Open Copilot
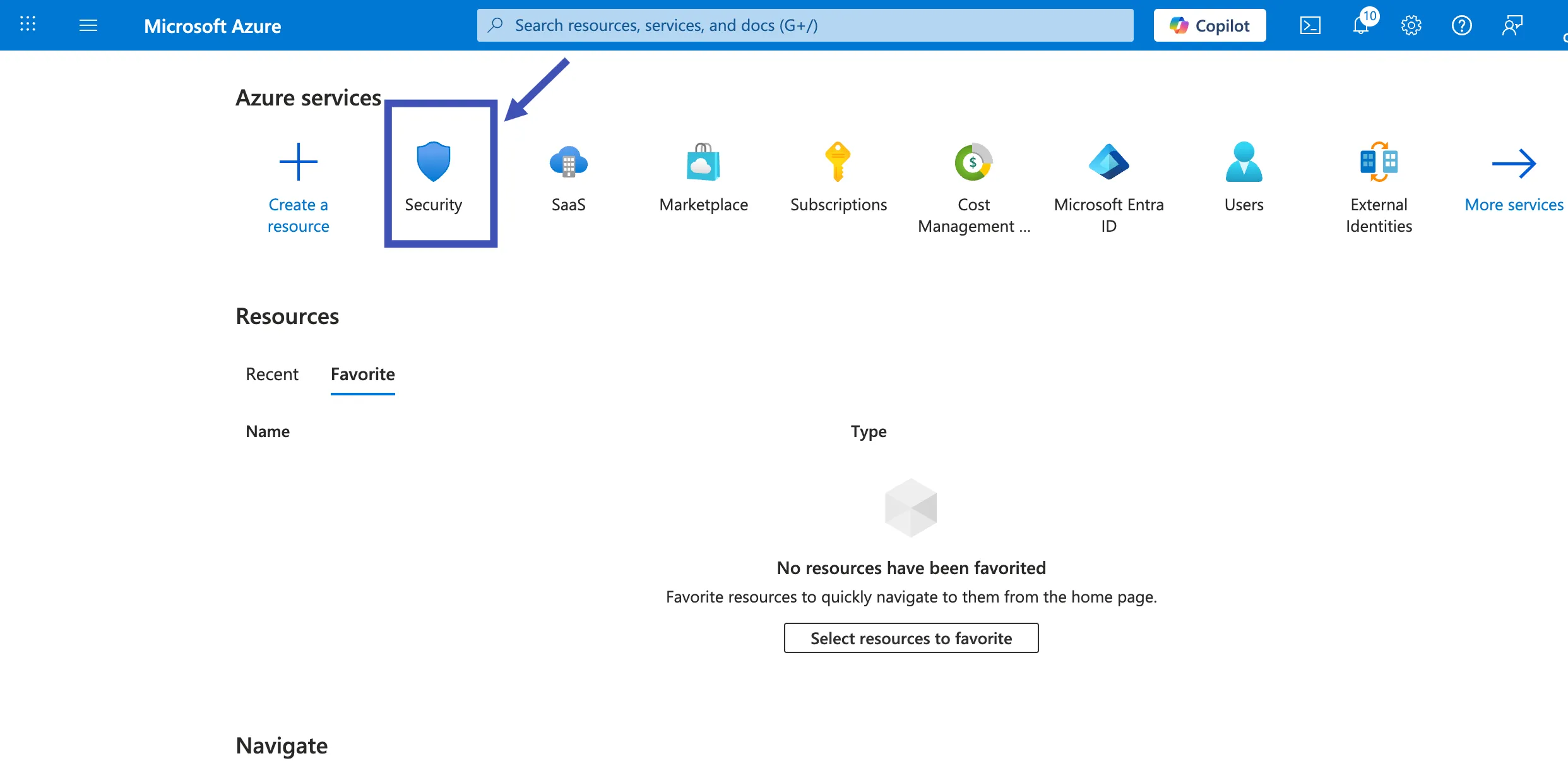This screenshot has width=1568, height=768. pos(1209,25)
